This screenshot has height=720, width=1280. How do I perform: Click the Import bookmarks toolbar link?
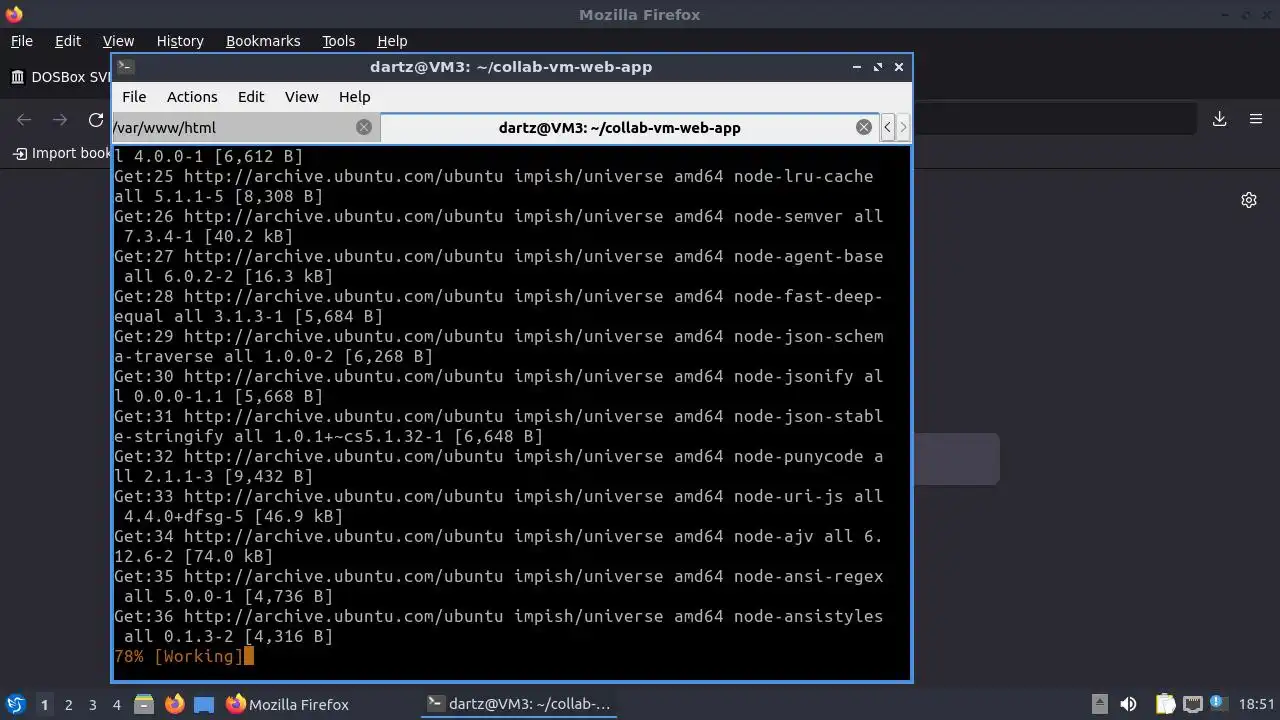pyautogui.click(x=62, y=153)
